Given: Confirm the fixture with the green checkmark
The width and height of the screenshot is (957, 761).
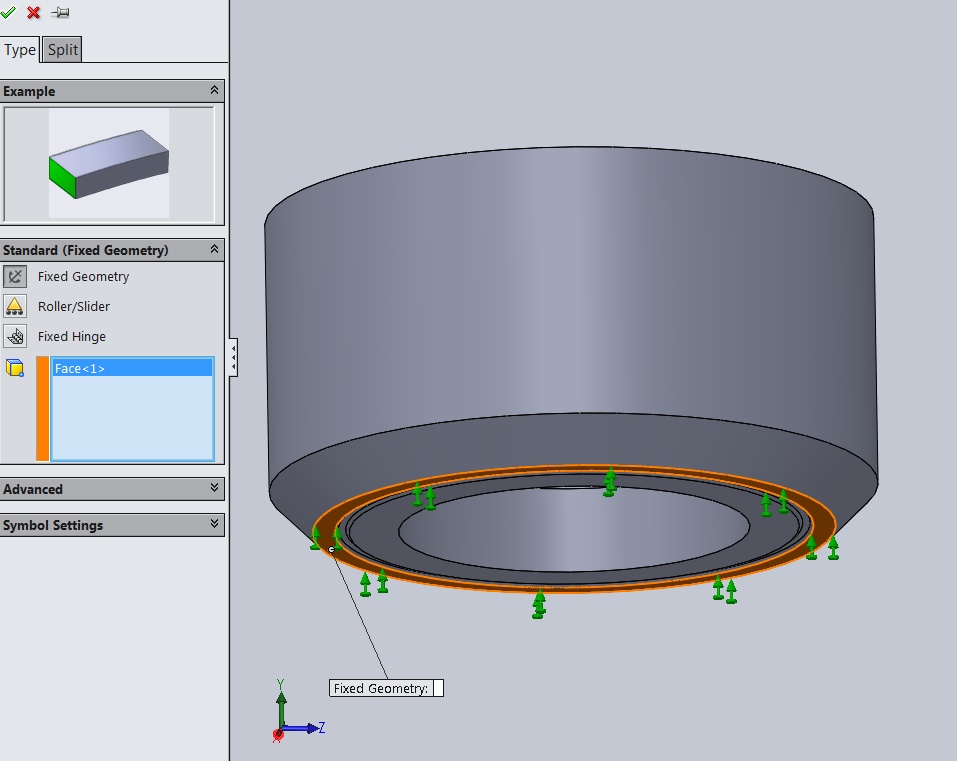Looking at the screenshot, I should point(8,12).
